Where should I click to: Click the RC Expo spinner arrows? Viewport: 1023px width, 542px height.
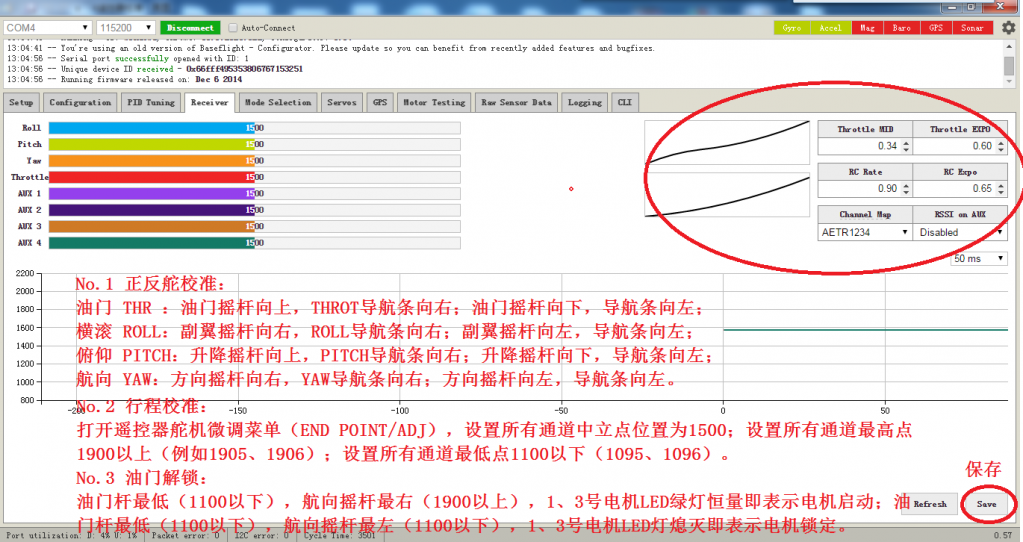1001,188
